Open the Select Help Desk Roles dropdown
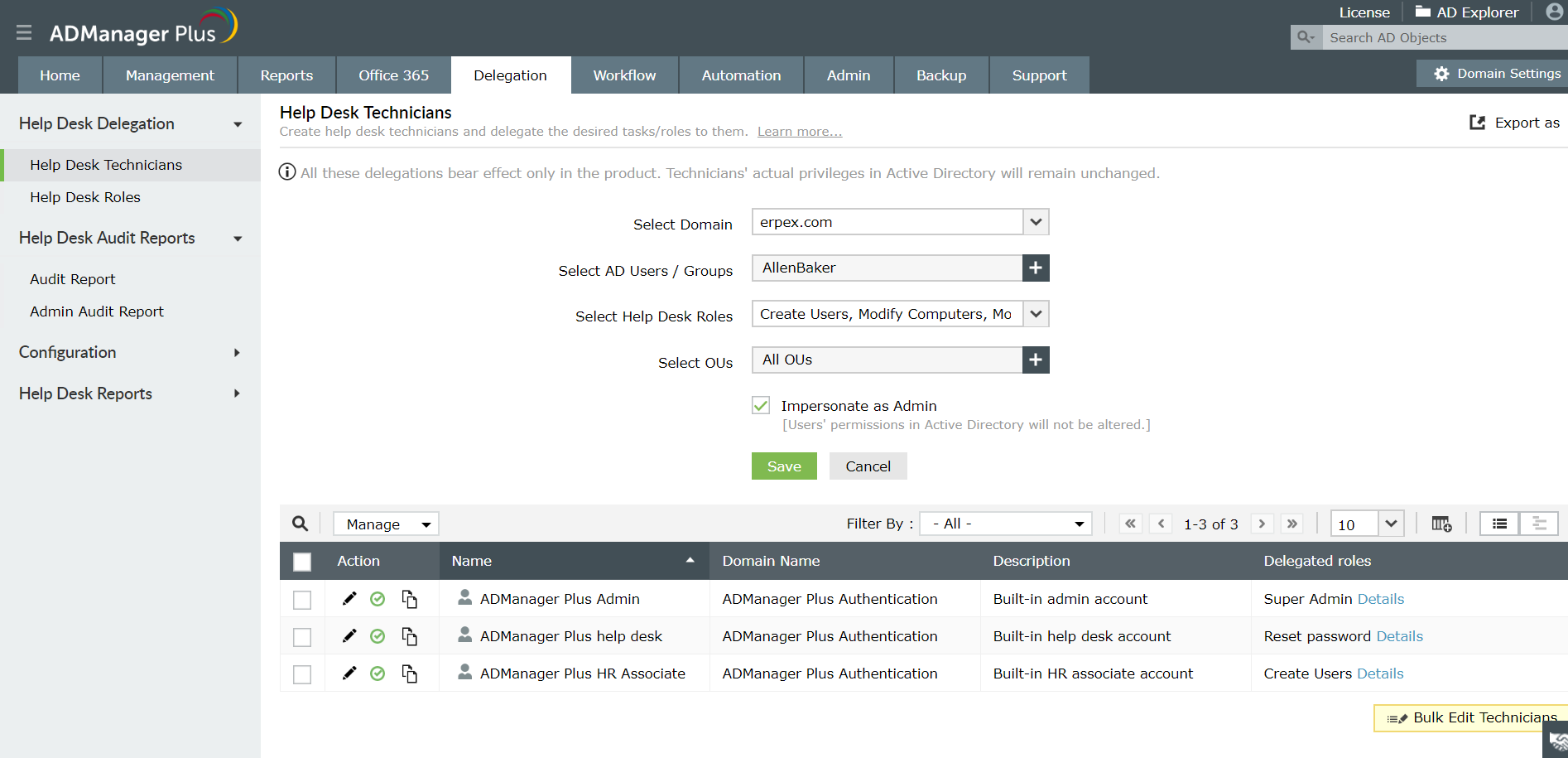1568x758 pixels. click(x=901, y=314)
